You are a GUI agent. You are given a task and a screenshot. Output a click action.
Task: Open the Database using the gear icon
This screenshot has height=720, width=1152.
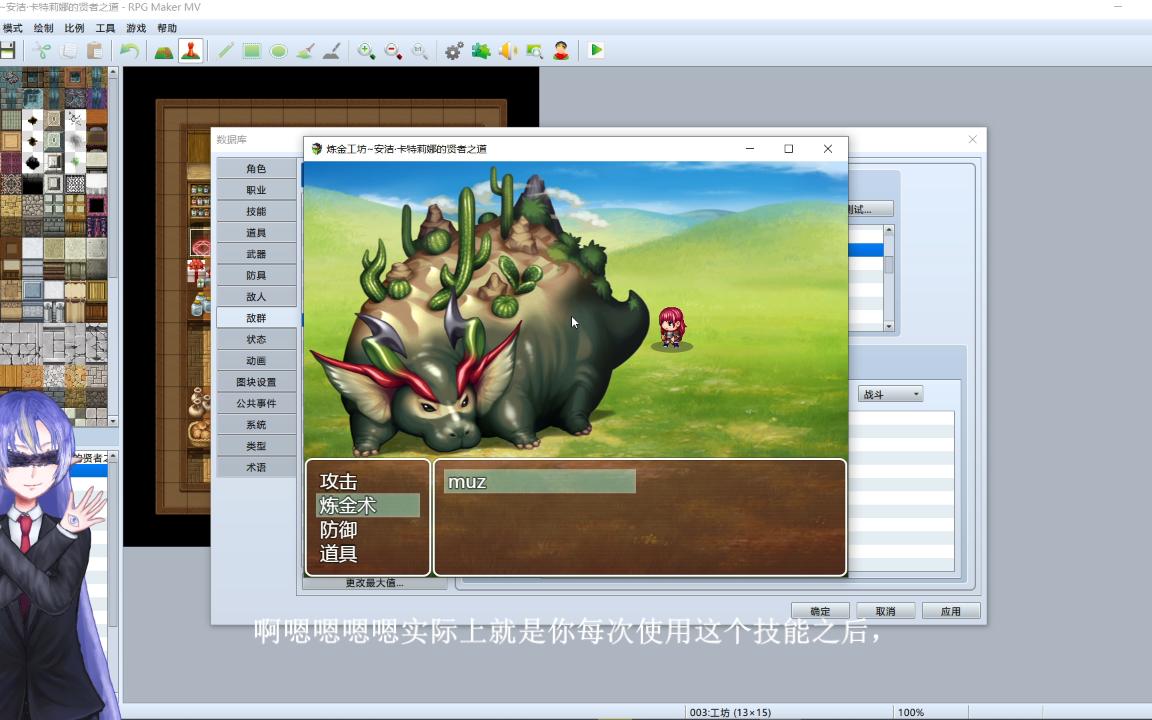453,50
